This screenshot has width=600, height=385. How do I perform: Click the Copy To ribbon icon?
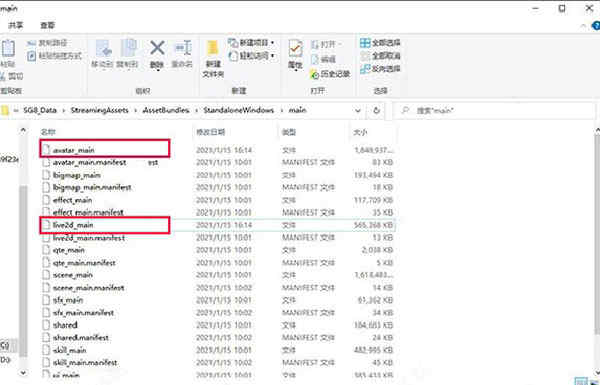[x=128, y=49]
